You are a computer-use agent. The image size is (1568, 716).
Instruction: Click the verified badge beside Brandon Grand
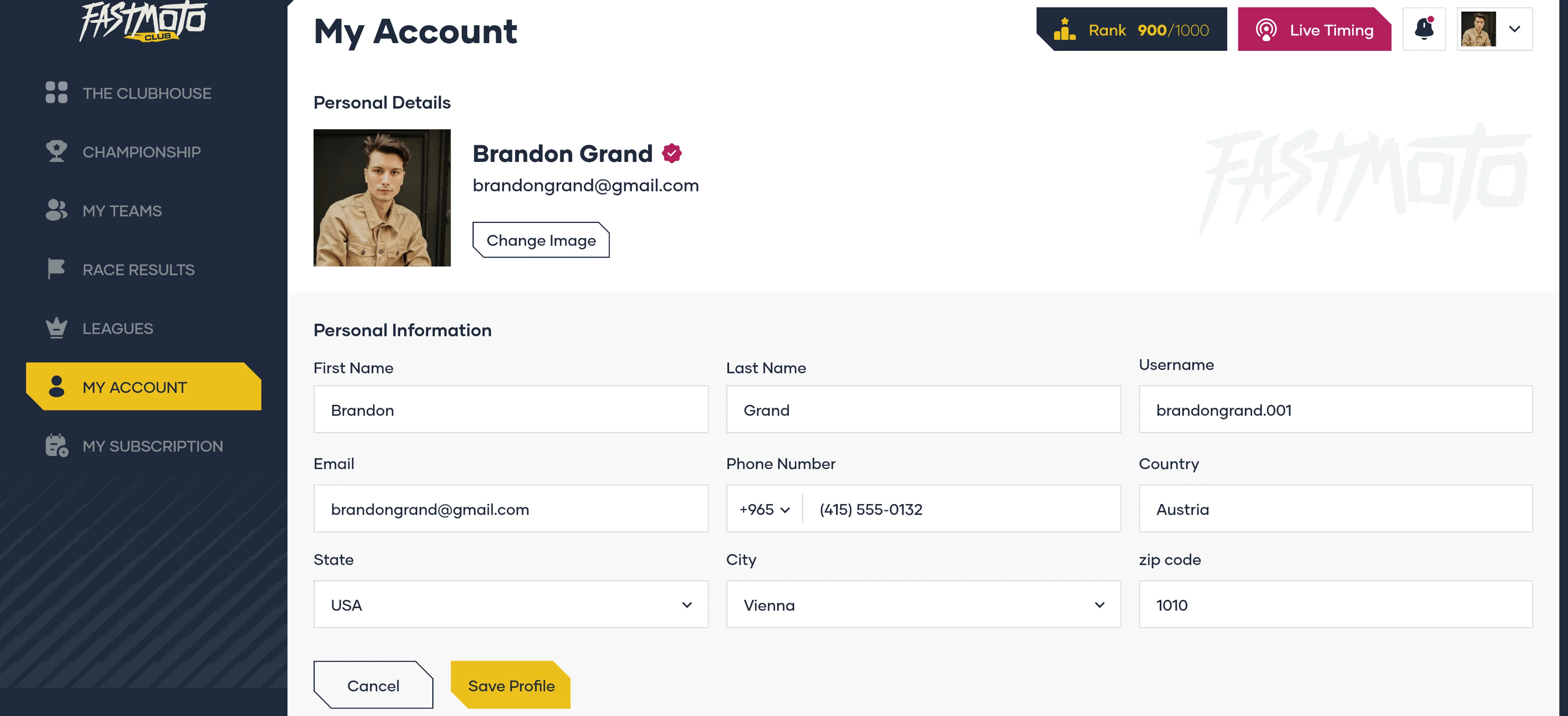(671, 153)
